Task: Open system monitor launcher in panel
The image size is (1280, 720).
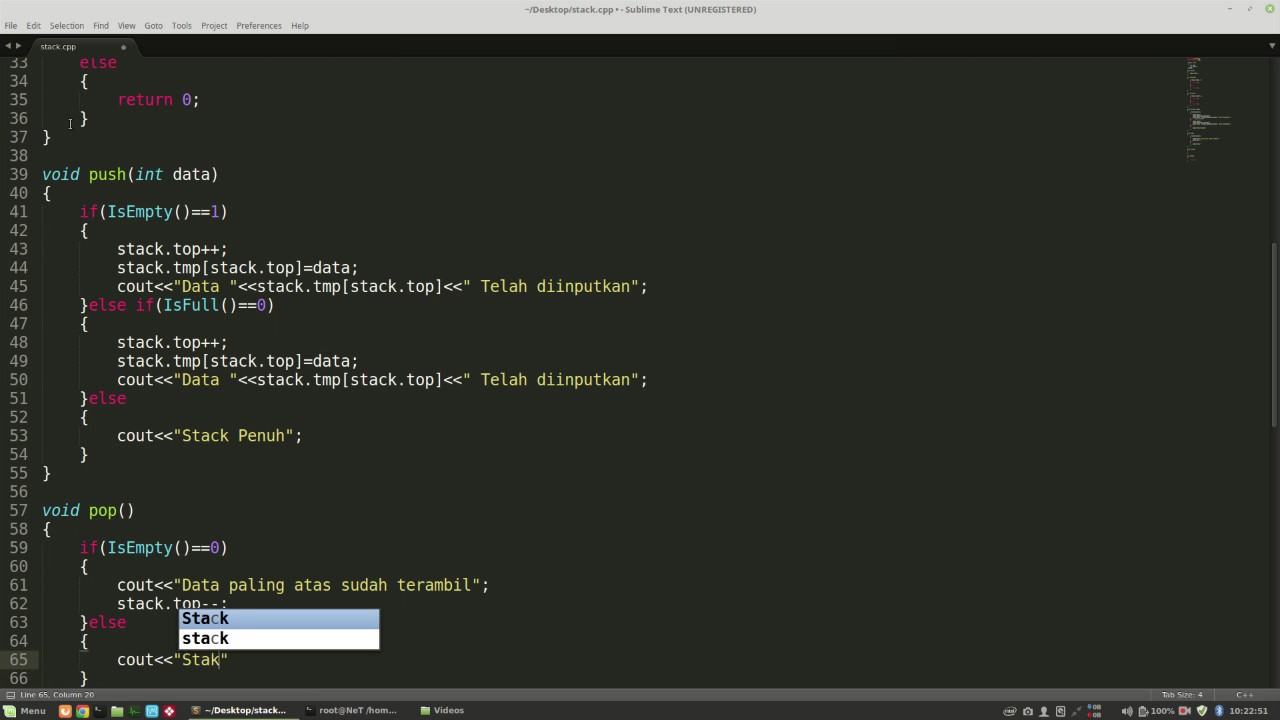Action: pos(134,710)
